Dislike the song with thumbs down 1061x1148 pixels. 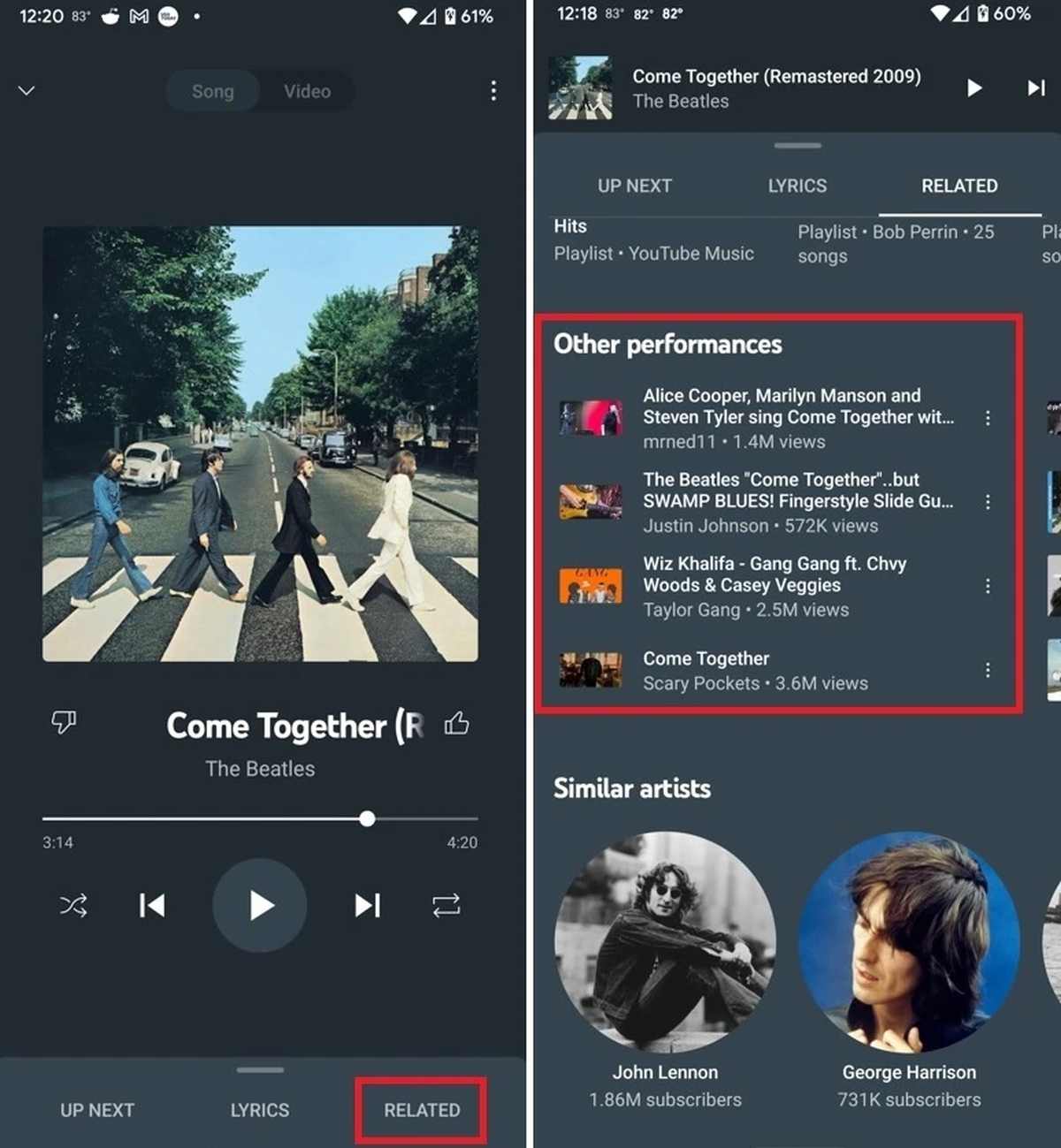(64, 722)
